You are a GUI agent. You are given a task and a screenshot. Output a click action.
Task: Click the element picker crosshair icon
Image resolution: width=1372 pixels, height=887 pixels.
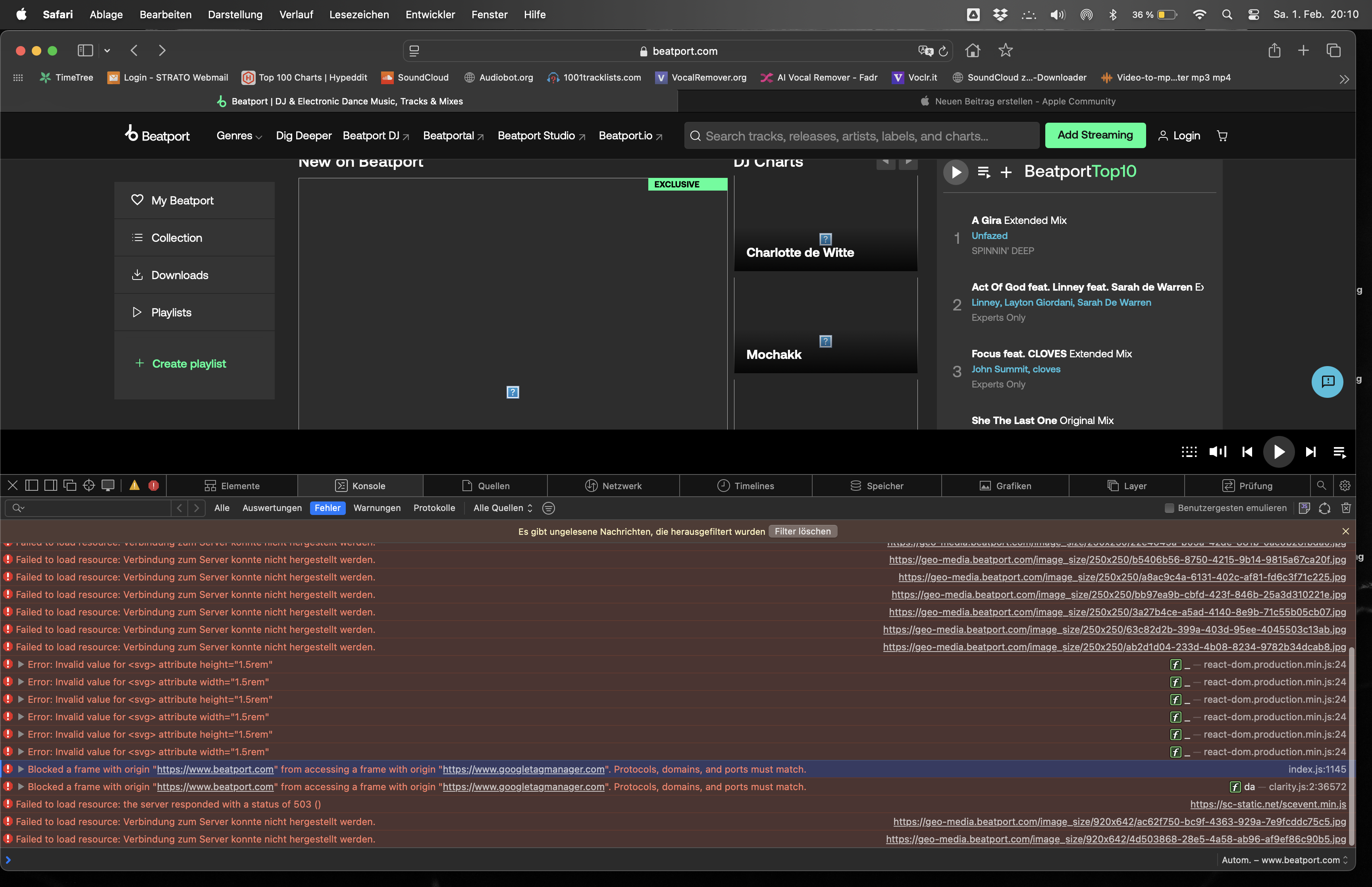tap(89, 486)
